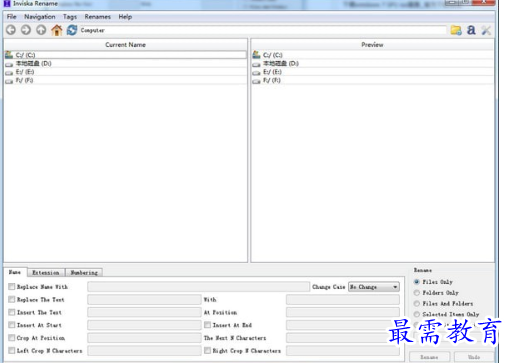
Task: Open the tools settings icon
Action: (x=486, y=30)
